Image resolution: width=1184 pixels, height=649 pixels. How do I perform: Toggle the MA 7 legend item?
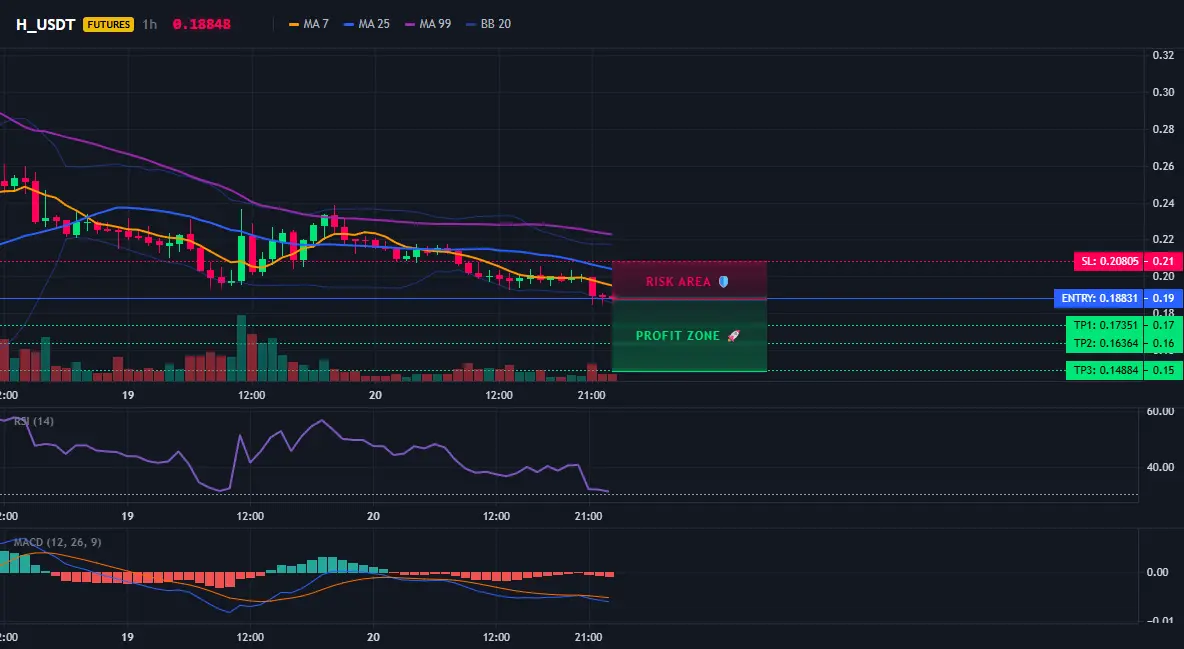click(x=309, y=24)
